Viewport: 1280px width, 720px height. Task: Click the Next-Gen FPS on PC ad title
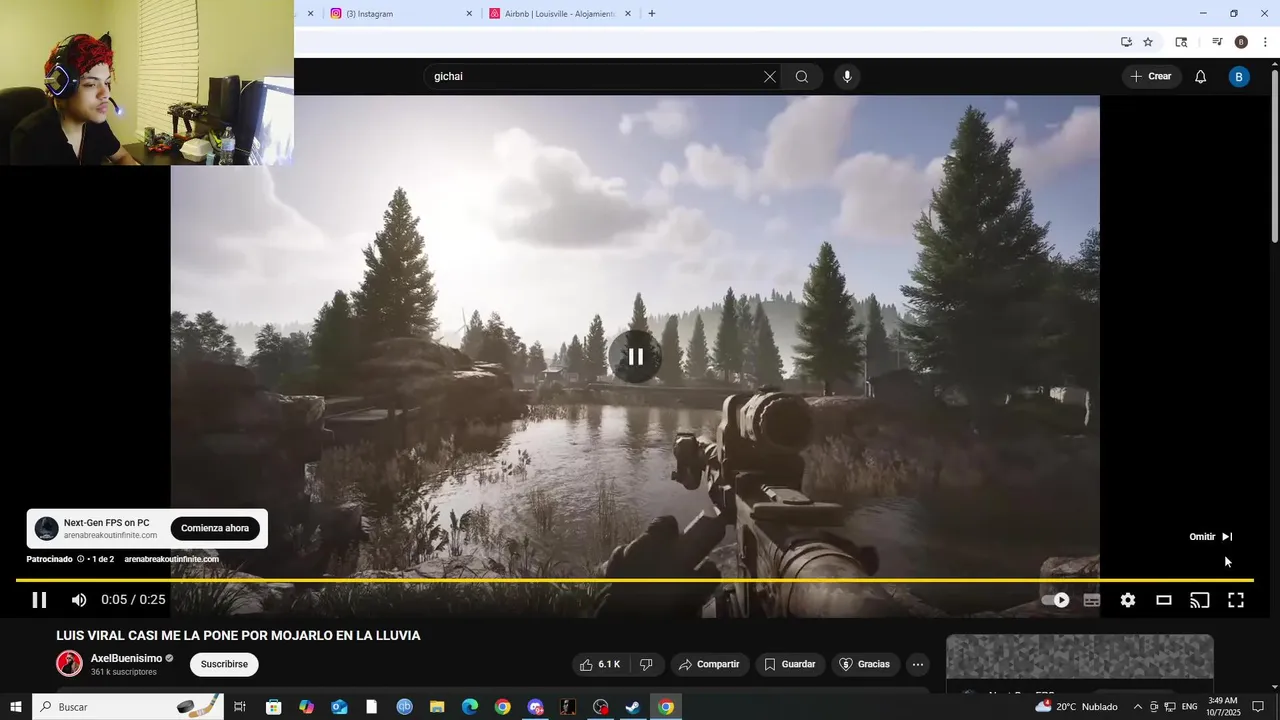[107, 523]
